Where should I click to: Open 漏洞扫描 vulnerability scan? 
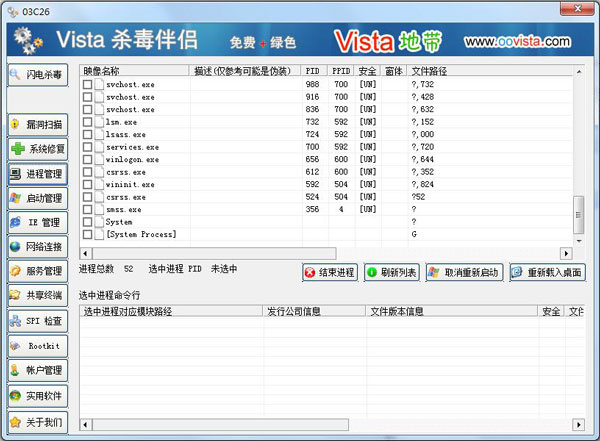[38, 125]
